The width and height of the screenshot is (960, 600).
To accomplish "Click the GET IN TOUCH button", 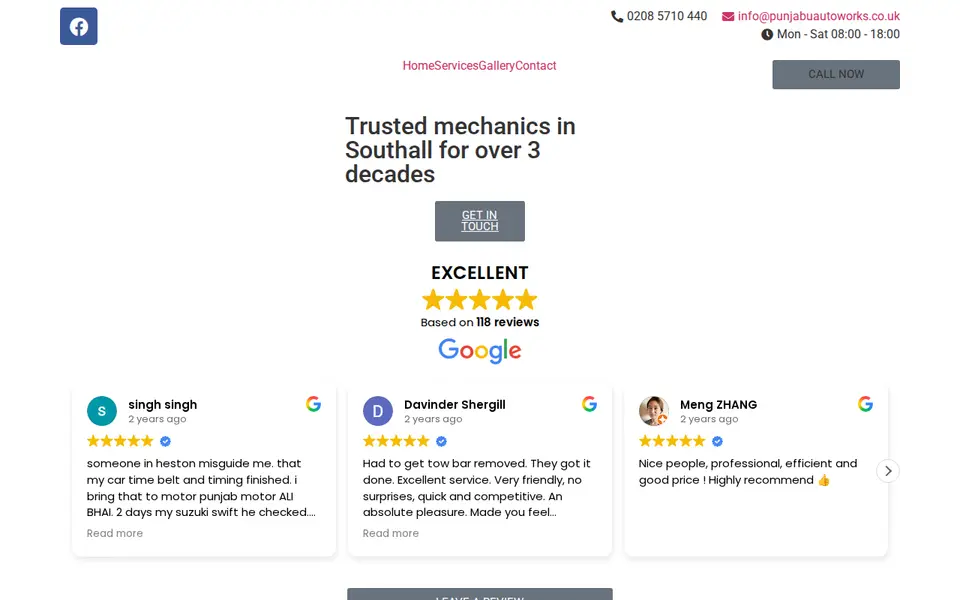I will click(x=480, y=221).
